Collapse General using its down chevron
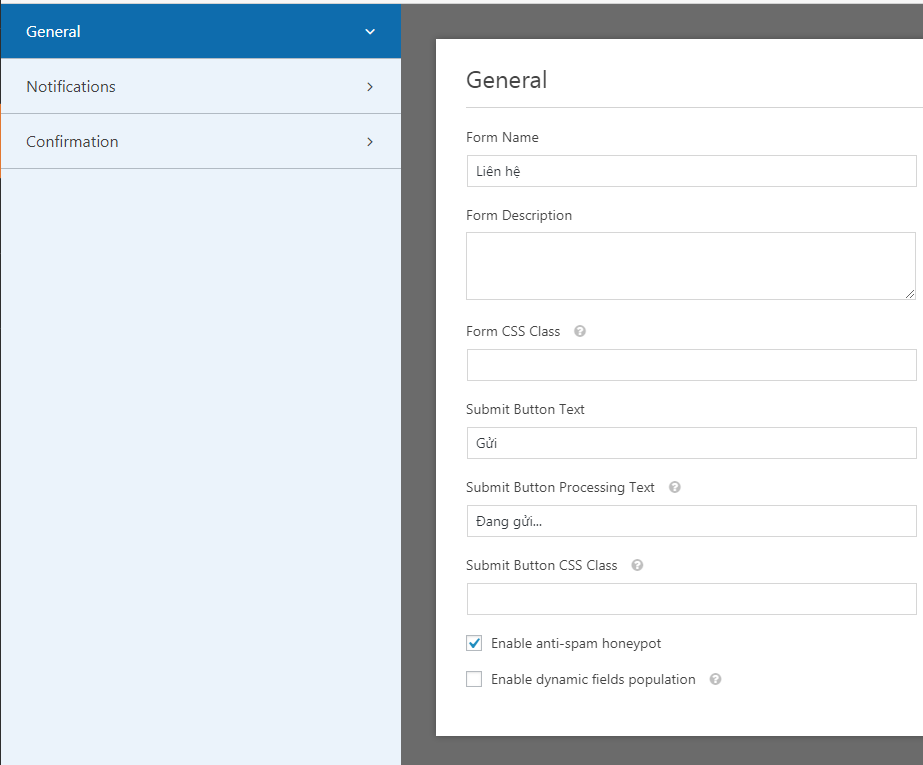Viewport: 923px width, 765px height. tap(370, 32)
